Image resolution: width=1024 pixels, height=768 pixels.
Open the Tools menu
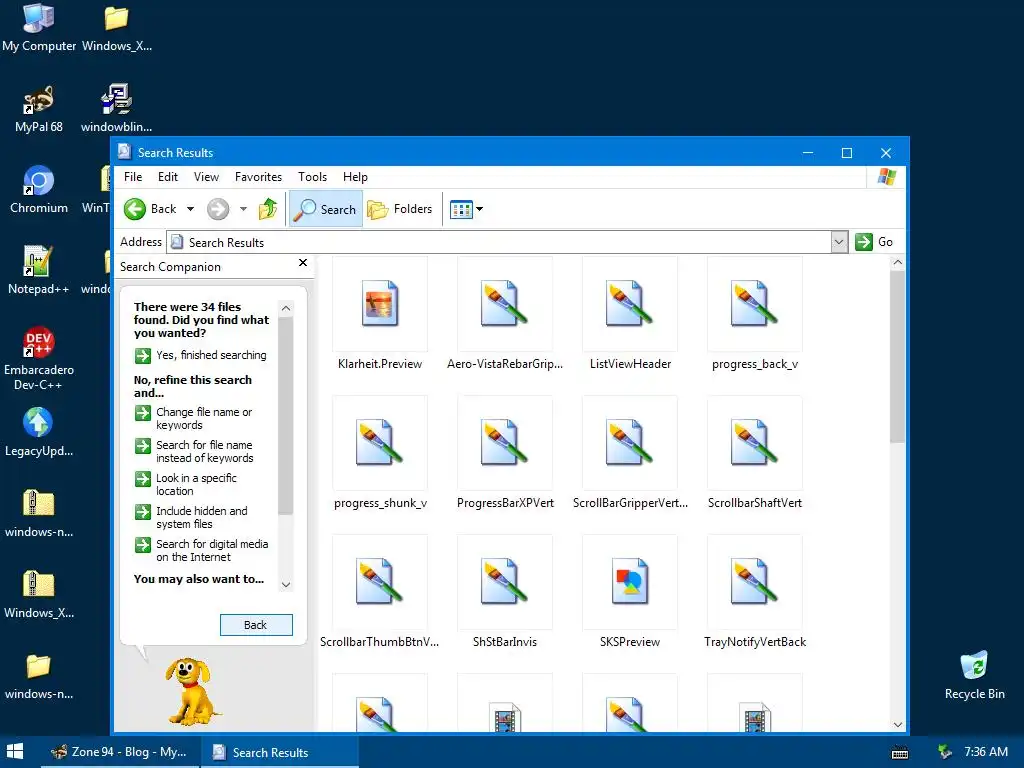coord(312,177)
